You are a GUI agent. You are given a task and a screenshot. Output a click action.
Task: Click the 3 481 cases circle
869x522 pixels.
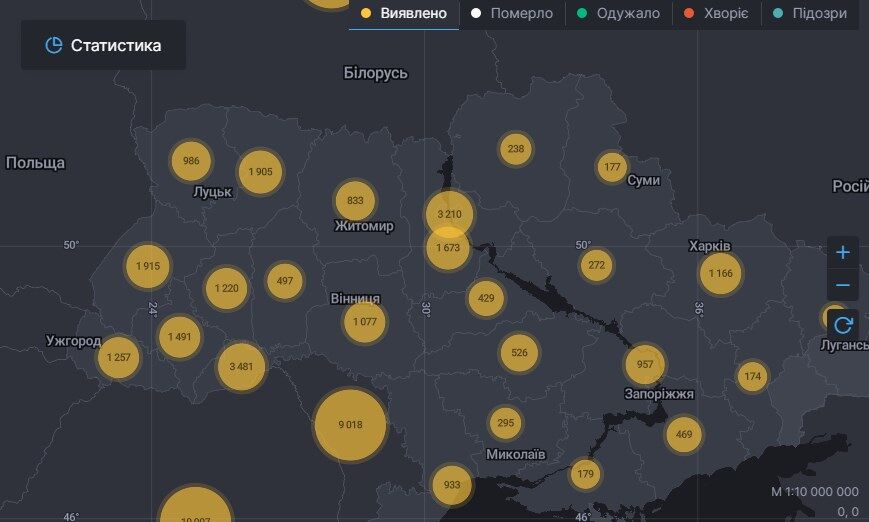pos(241,366)
